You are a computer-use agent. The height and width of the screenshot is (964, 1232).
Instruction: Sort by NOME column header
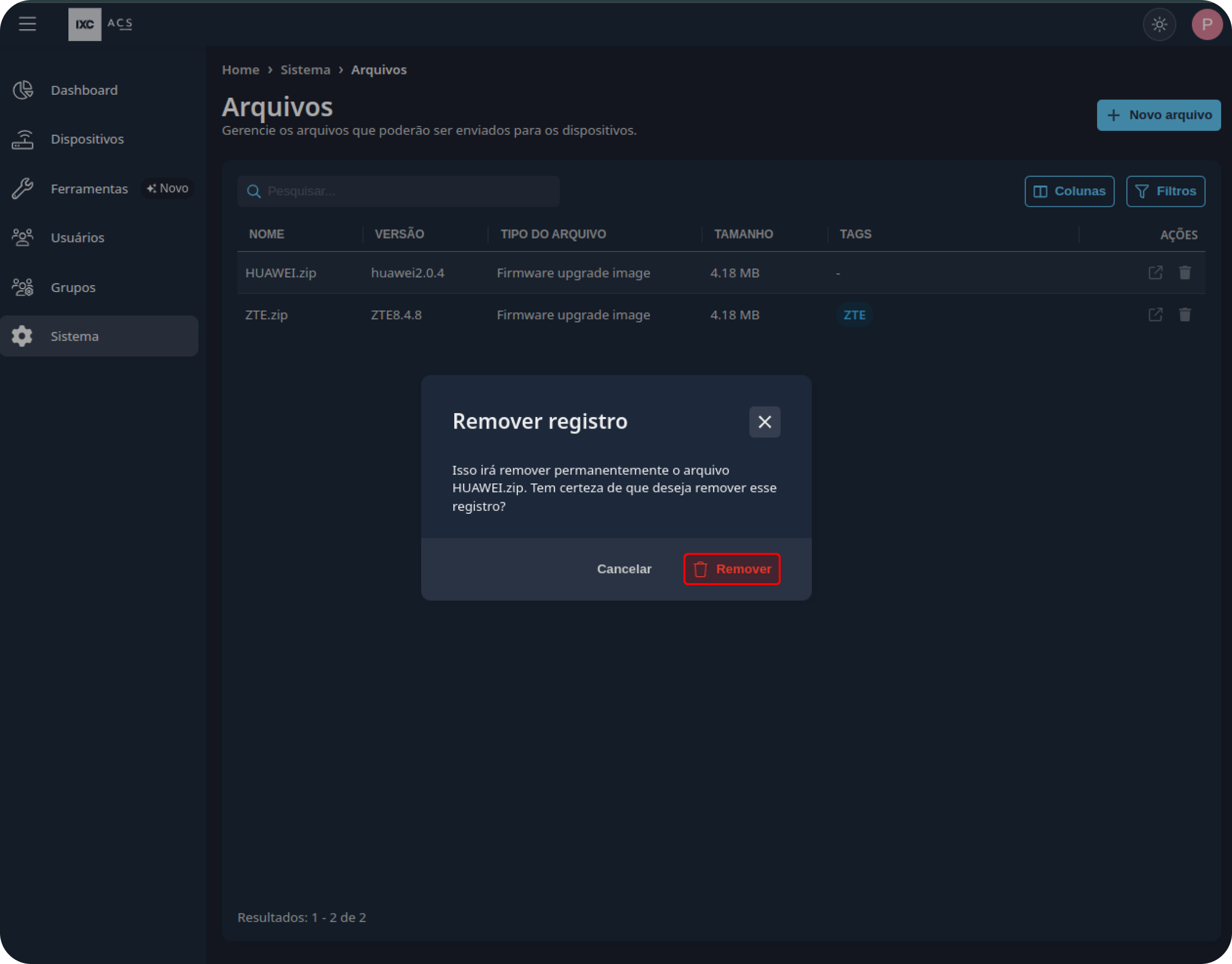[x=266, y=234]
